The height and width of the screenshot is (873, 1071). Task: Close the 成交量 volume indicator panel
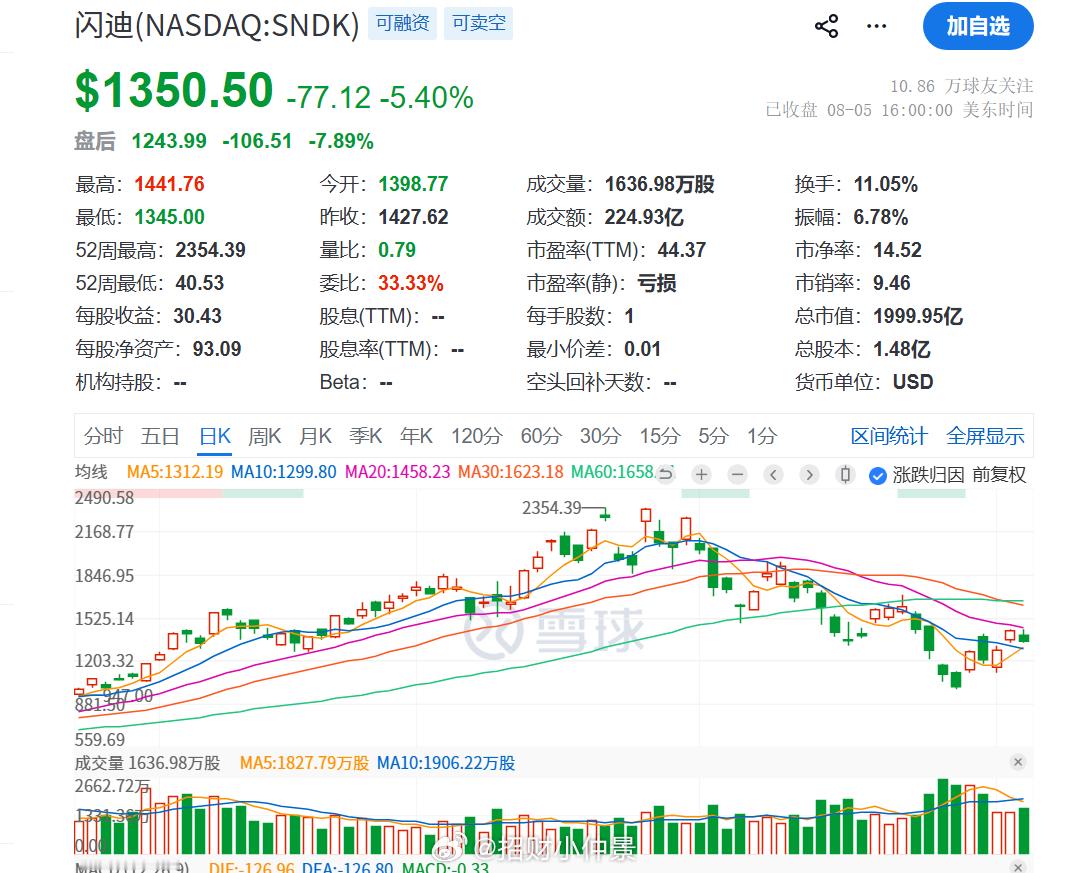[x=1018, y=762]
